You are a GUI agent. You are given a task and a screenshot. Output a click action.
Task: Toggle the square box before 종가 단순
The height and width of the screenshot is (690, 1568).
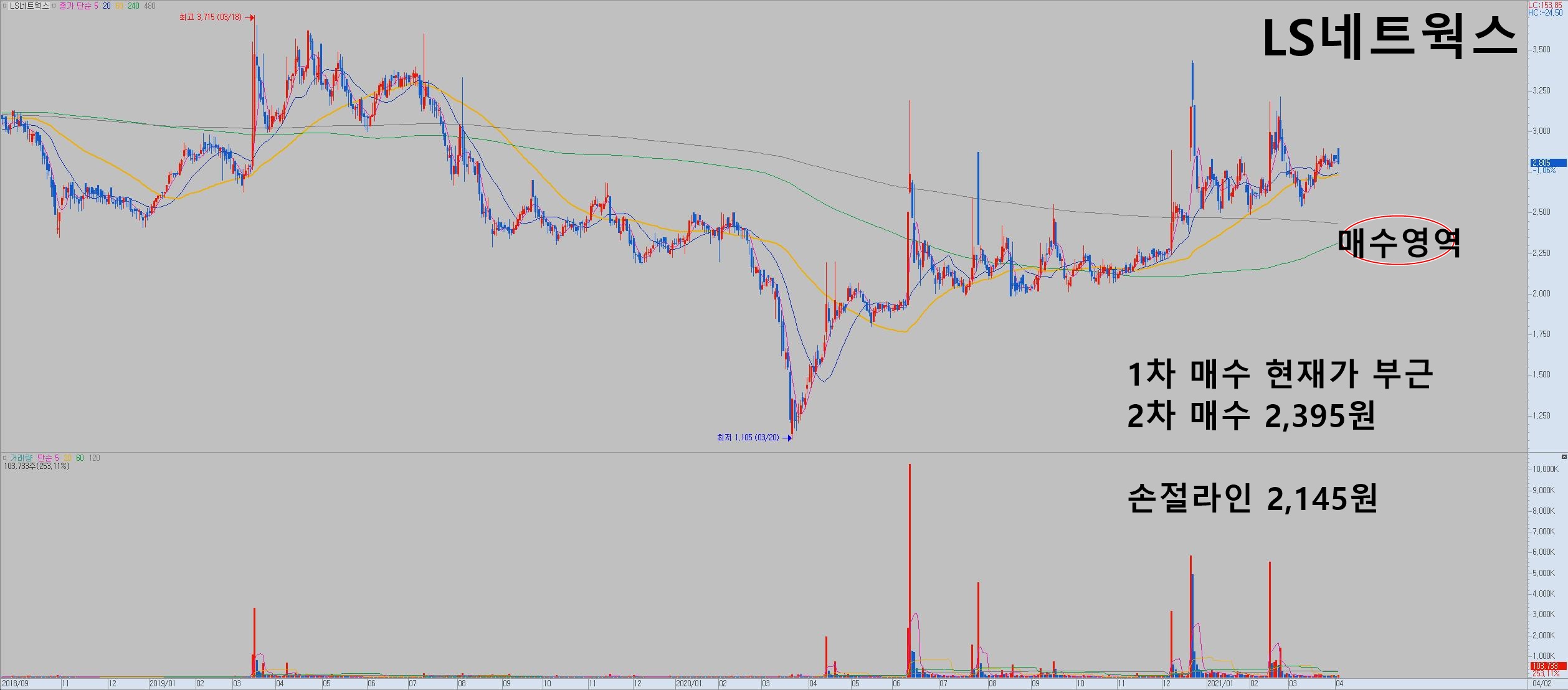[x=55, y=6]
